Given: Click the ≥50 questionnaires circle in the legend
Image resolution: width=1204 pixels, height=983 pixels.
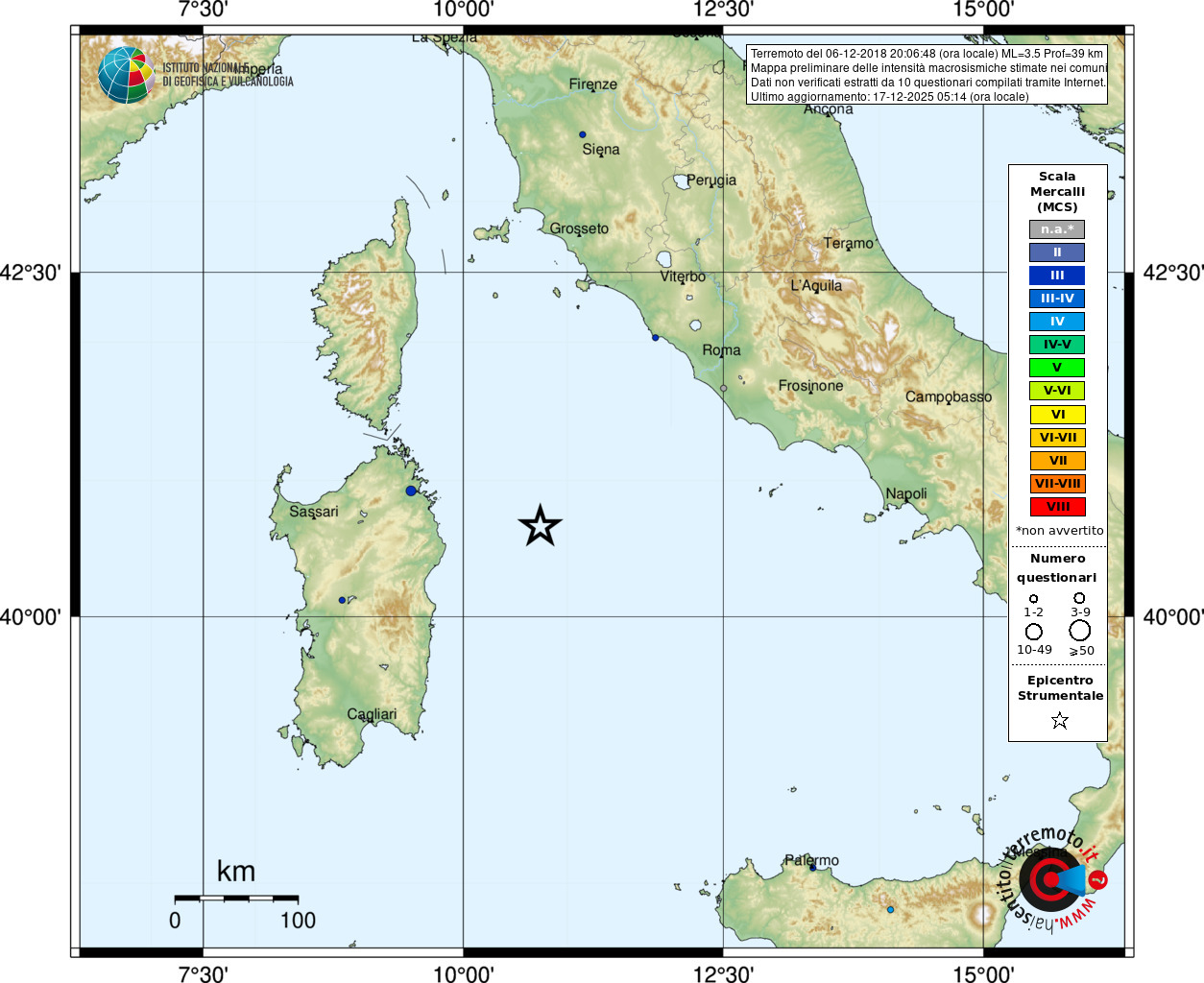Looking at the screenshot, I should click(1080, 631).
